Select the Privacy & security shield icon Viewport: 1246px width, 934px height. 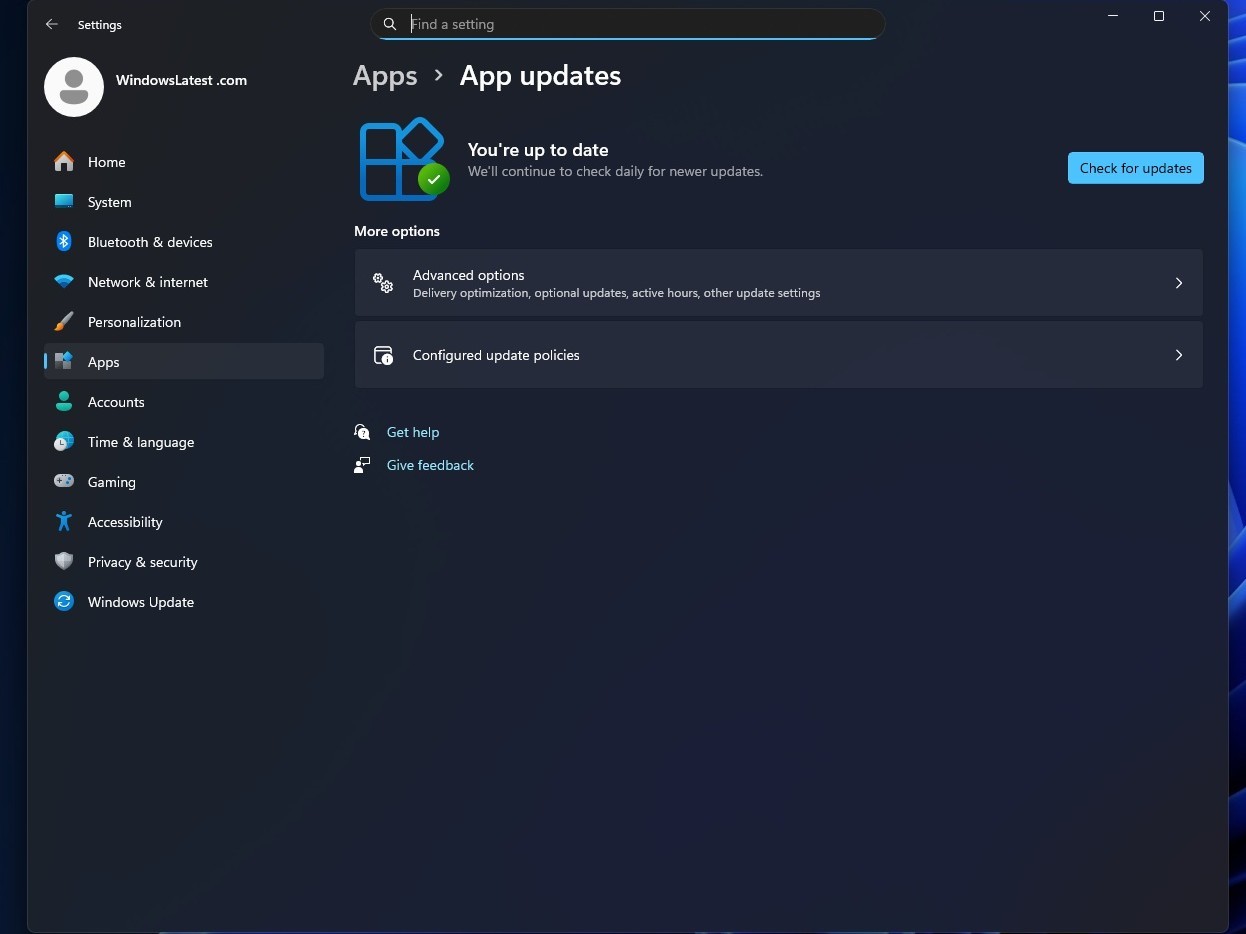pos(64,562)
